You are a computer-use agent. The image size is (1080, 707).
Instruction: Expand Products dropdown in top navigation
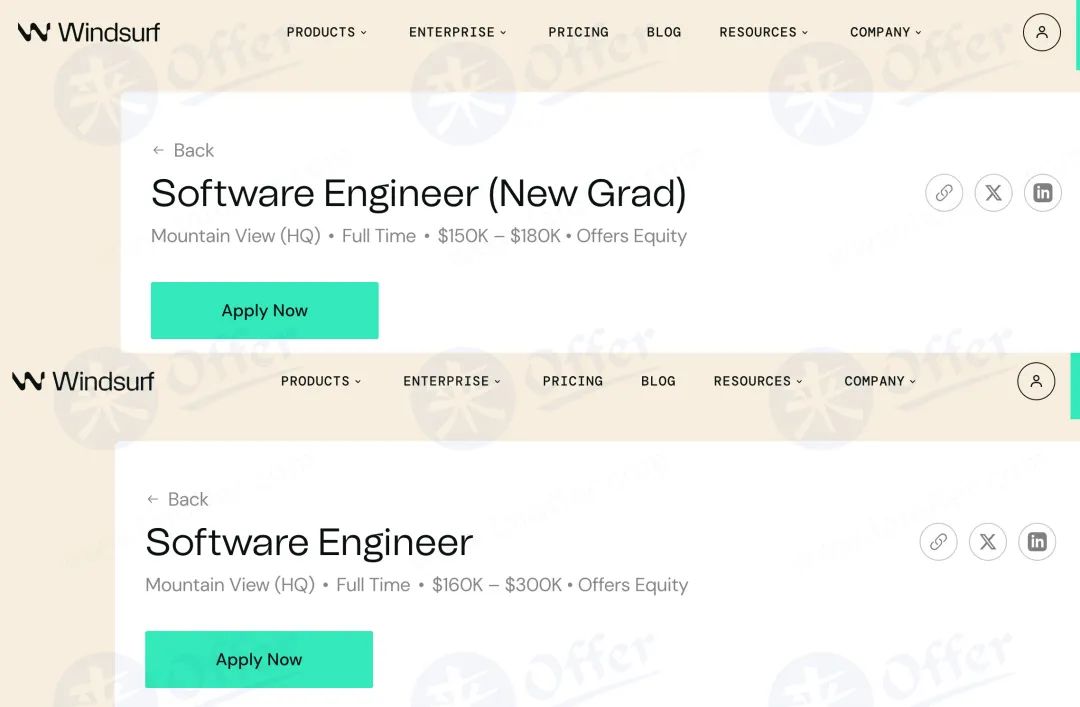pos(327,32)
